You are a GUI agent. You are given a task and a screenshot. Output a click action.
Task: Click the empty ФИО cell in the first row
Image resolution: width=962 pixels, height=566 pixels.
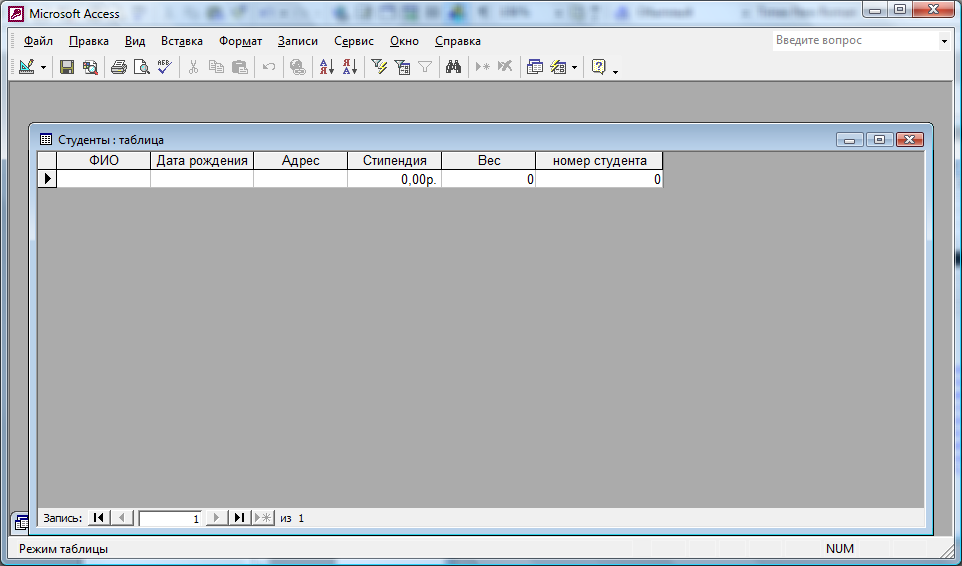104,179
